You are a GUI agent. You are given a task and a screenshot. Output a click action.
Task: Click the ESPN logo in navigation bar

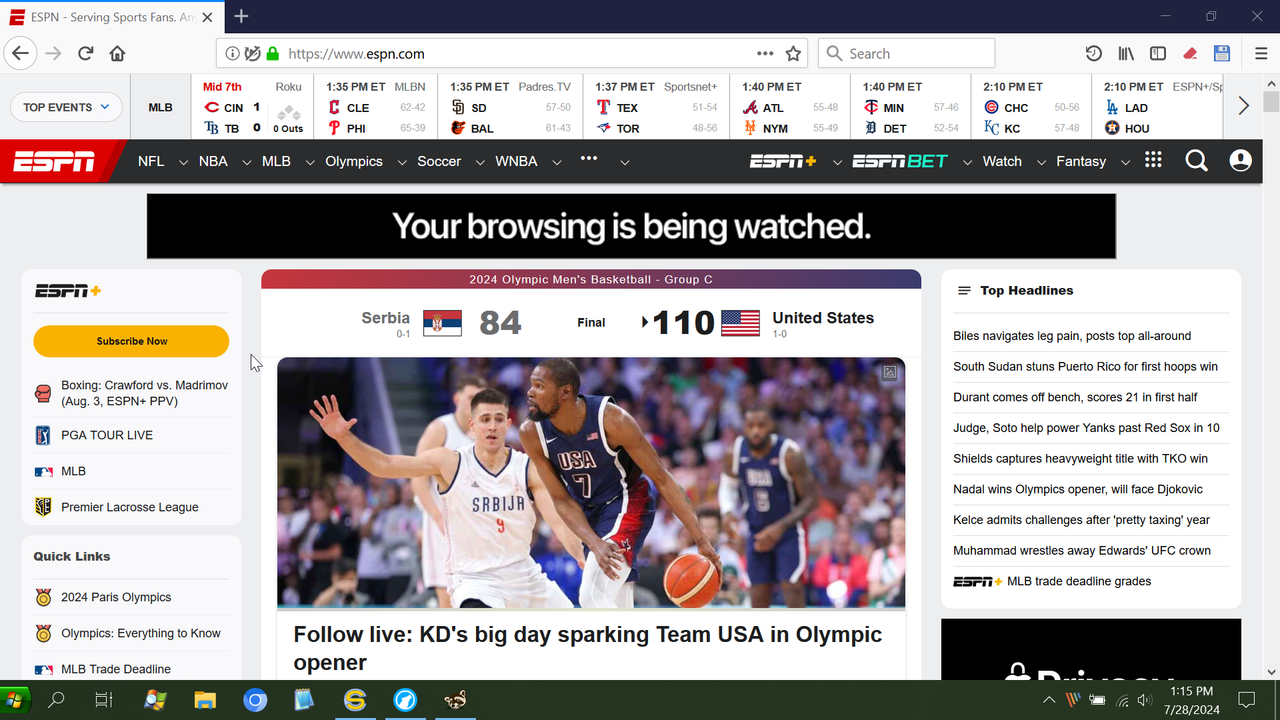[x=54, y=161]
